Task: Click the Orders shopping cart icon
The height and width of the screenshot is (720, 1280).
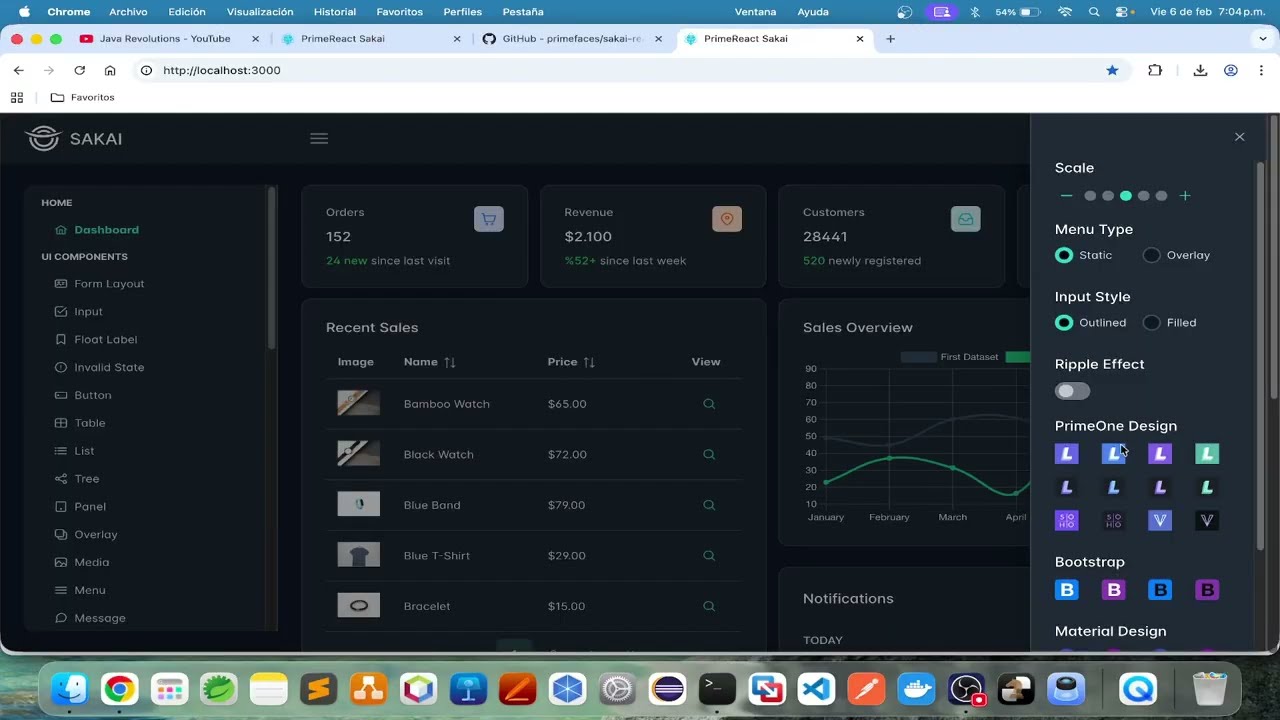Action: coord(489,219)
